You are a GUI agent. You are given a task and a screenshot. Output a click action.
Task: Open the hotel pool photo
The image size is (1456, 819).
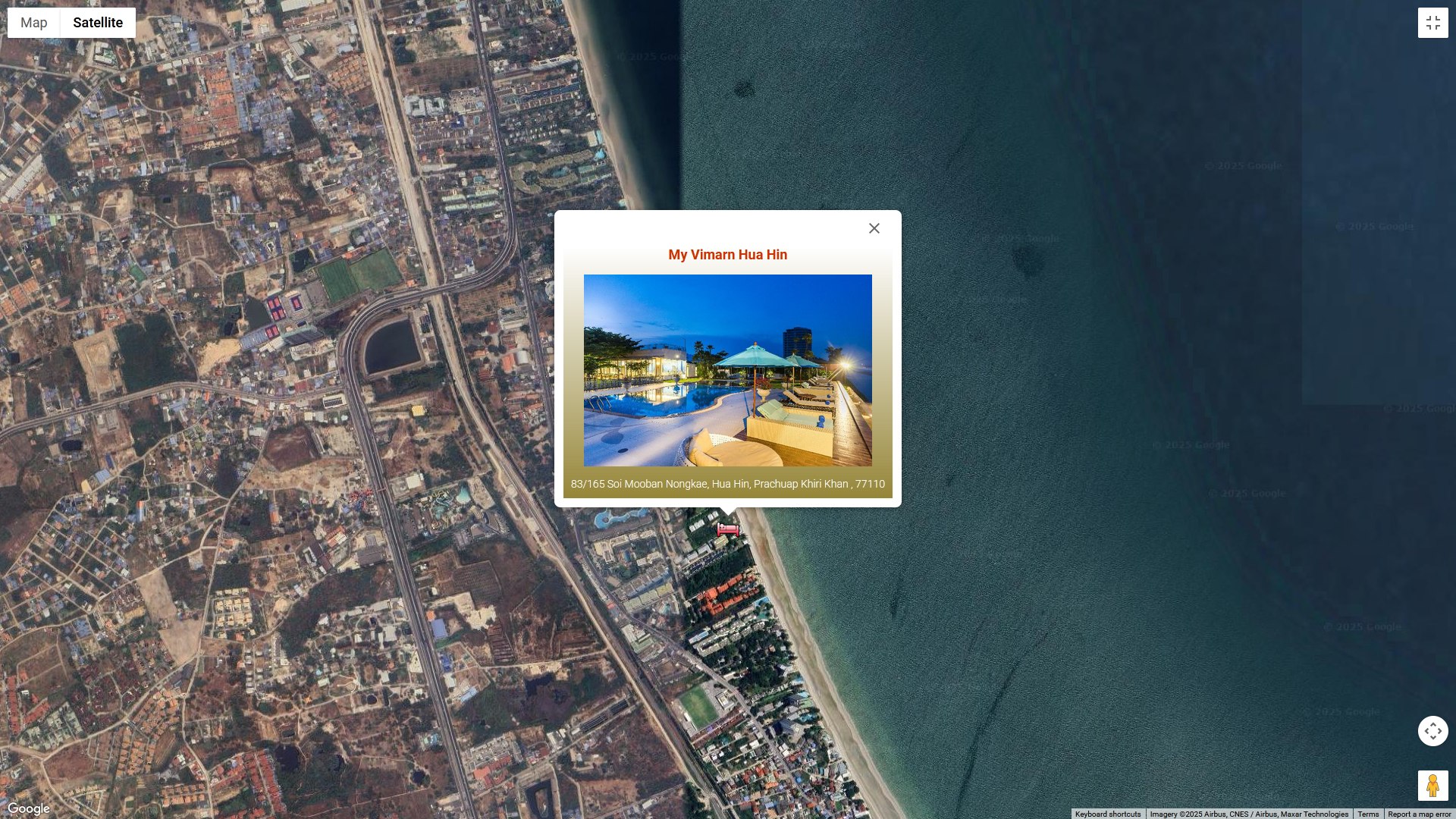(727, 370)
